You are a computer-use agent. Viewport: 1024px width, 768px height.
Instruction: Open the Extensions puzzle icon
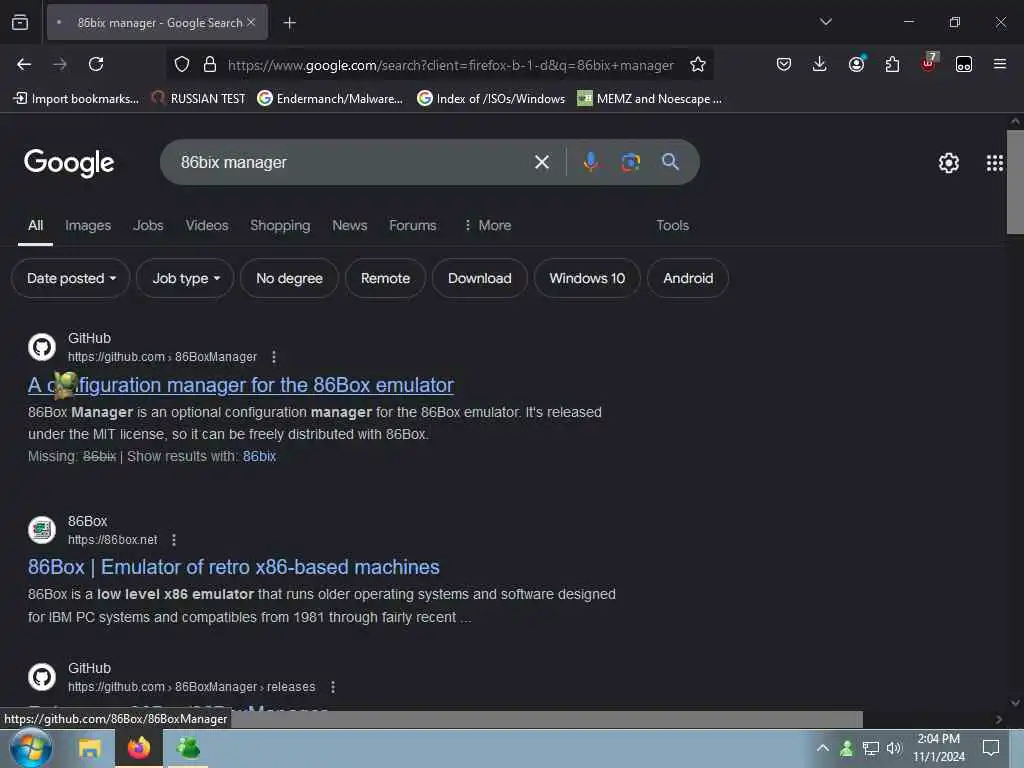892,64
